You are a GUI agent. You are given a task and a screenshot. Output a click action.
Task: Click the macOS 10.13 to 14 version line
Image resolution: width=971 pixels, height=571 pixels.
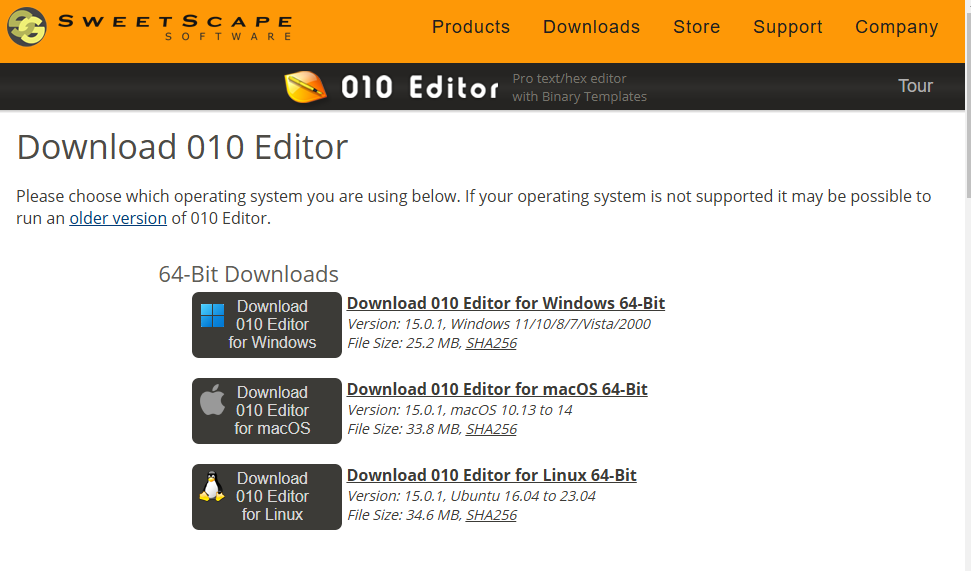(459, 410)
